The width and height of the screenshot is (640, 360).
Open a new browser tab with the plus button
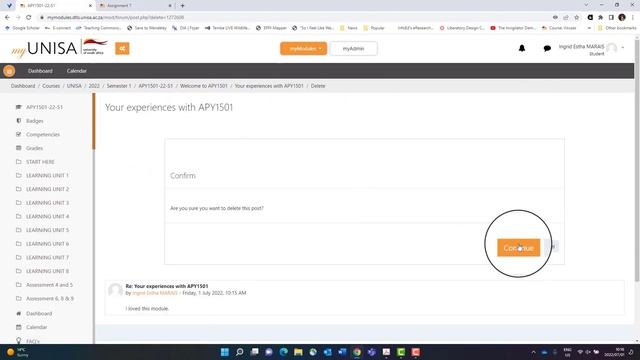(x=182, y=6)
